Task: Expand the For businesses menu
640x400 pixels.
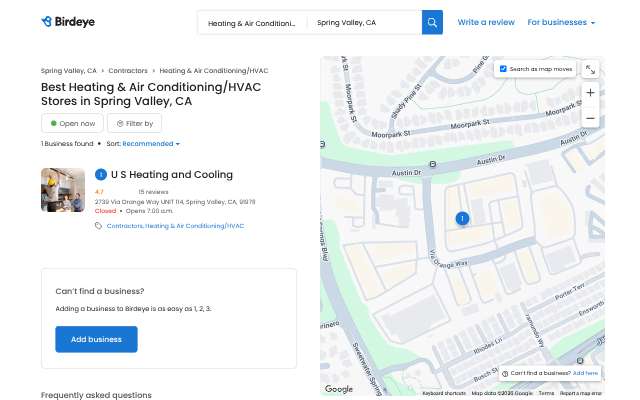Action: pyautogui.click(x=561, y=22)
